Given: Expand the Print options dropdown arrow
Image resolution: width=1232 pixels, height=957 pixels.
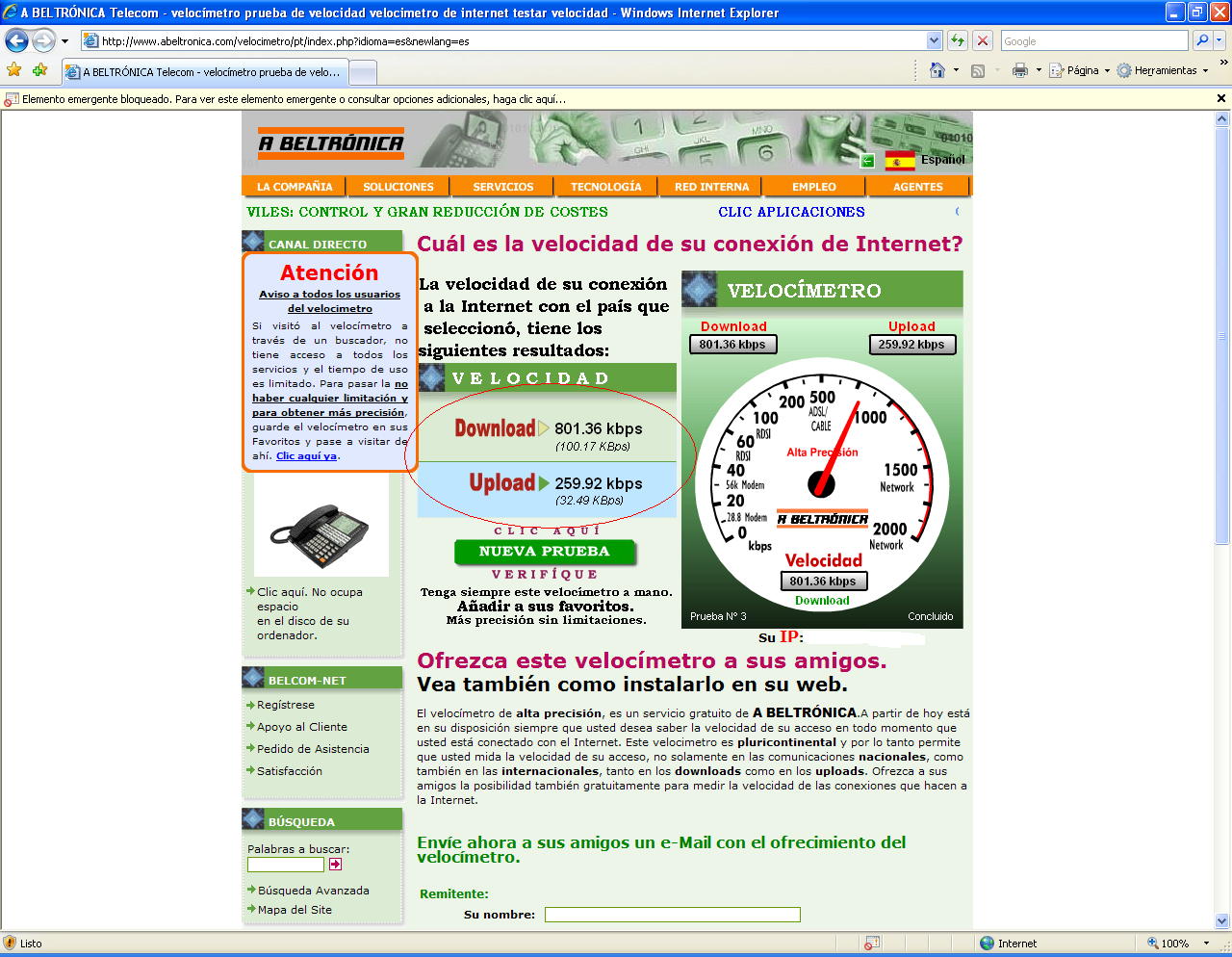Looking at the screenshot, I should pyautogui.click(x=1039, y=70).
